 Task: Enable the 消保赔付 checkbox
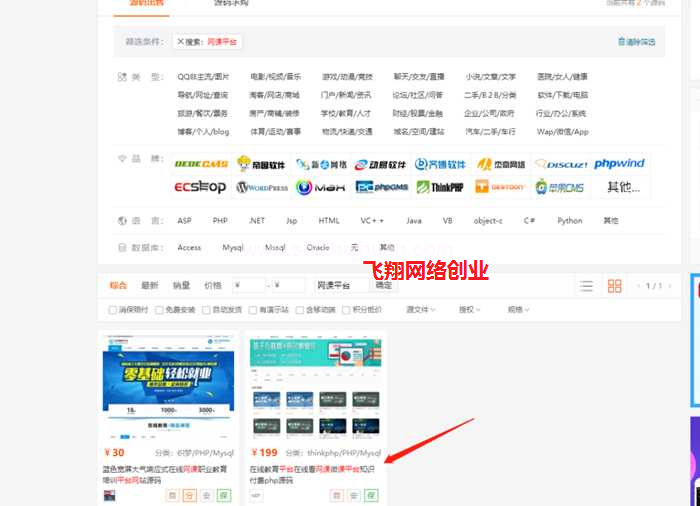pos(112,309)
